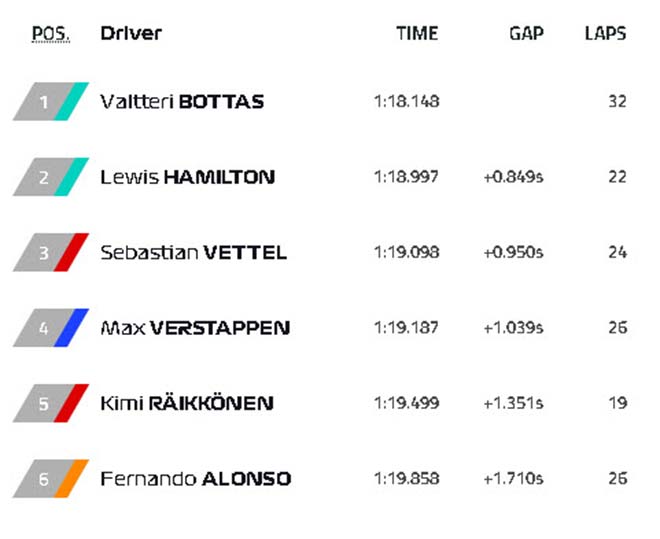Click position 6 badge with orange stripe
The width and height of the screenshot is (660, 539).
click(x=51, y=478)
